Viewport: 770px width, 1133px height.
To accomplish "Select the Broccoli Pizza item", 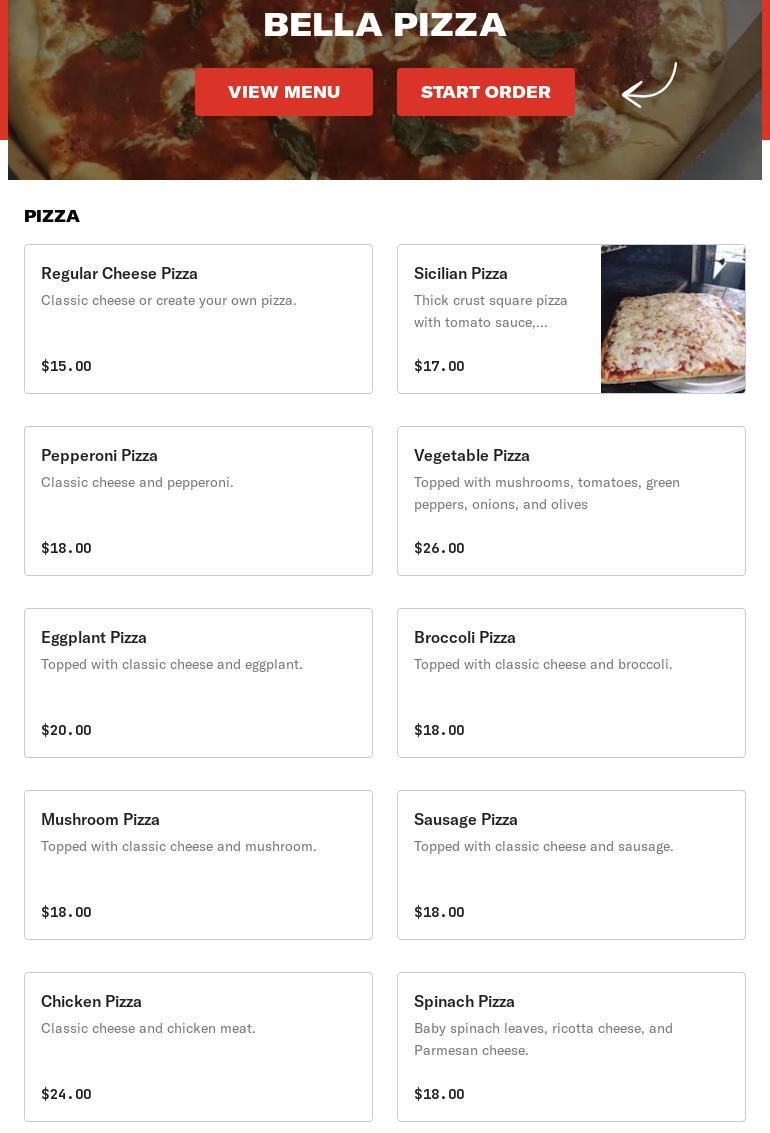I will point(571,683).
